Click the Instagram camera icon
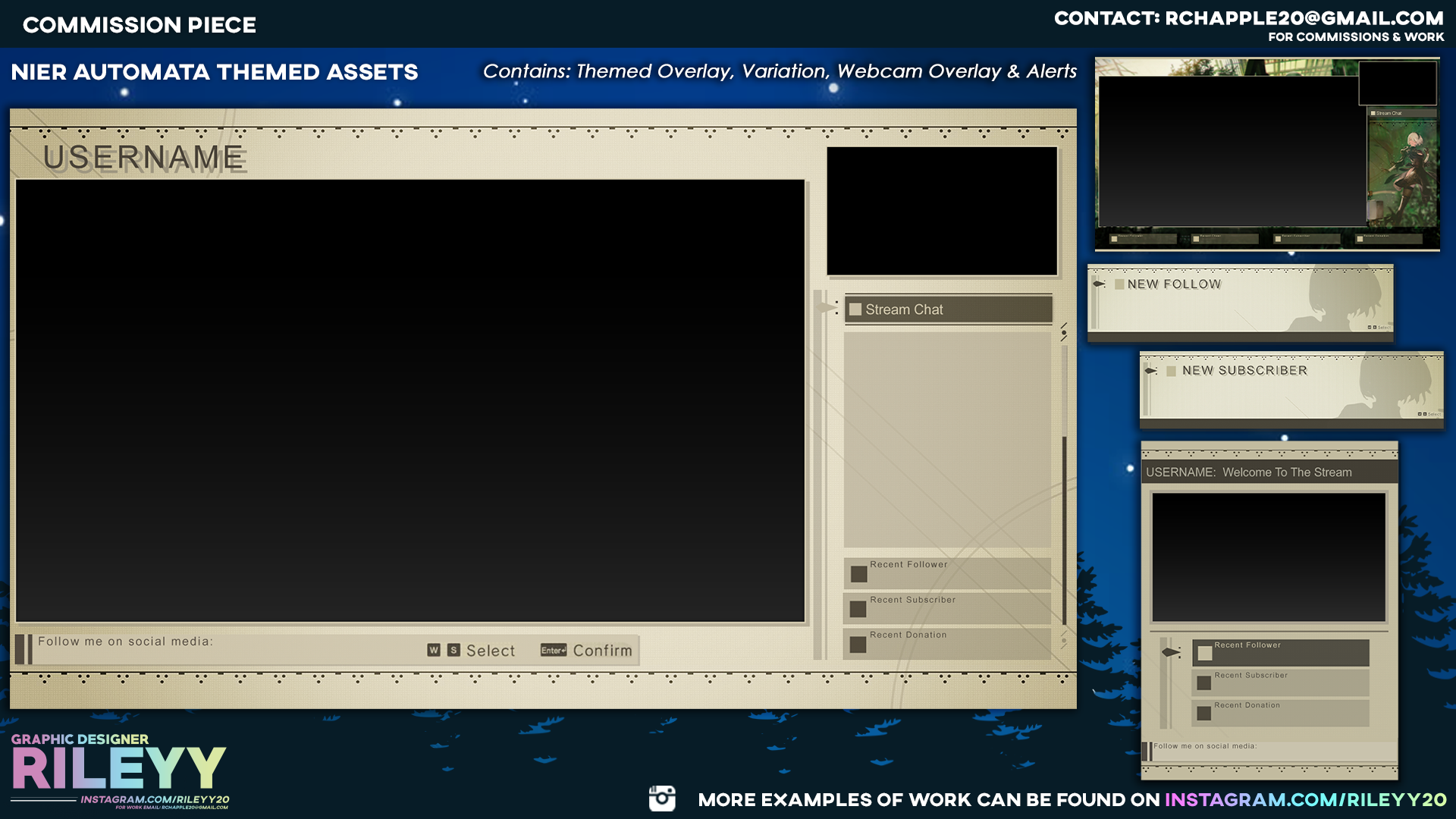This screenshot has height=819, width=1456. tap(662, 799)
